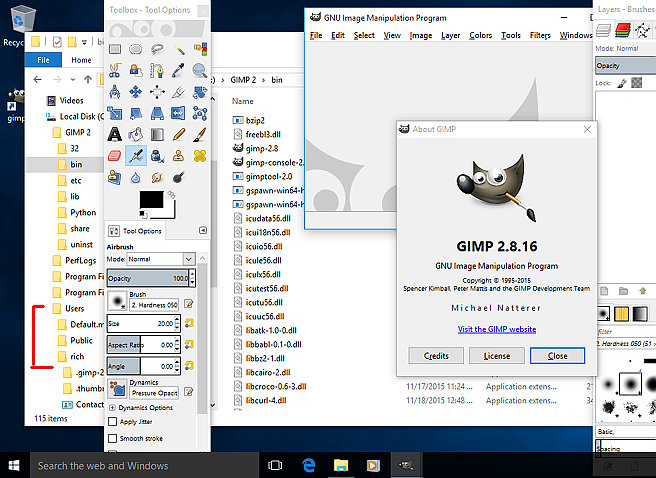
Task: Switch to Home tab in File Explorer
Action: [81, 60]
